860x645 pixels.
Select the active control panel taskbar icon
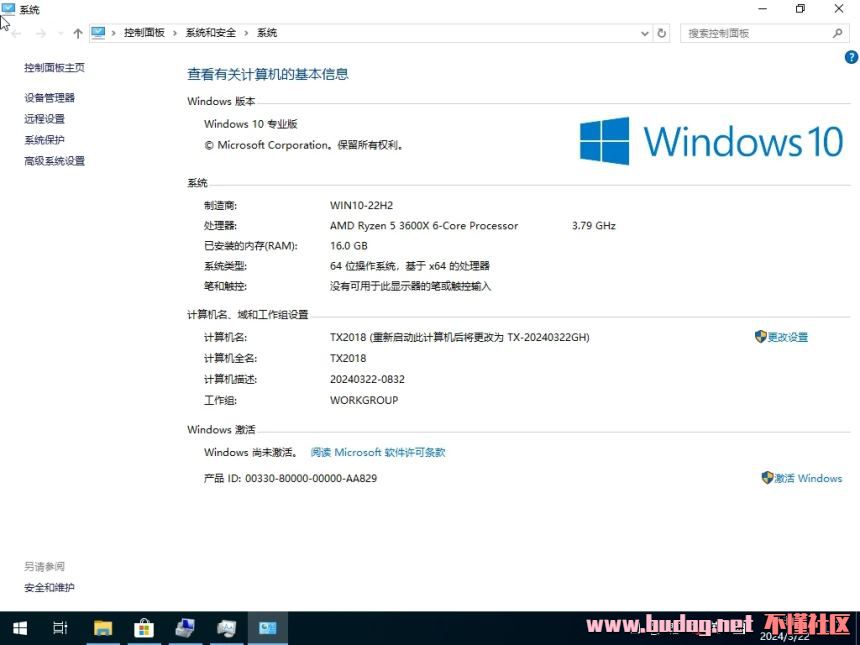(268, 628)
